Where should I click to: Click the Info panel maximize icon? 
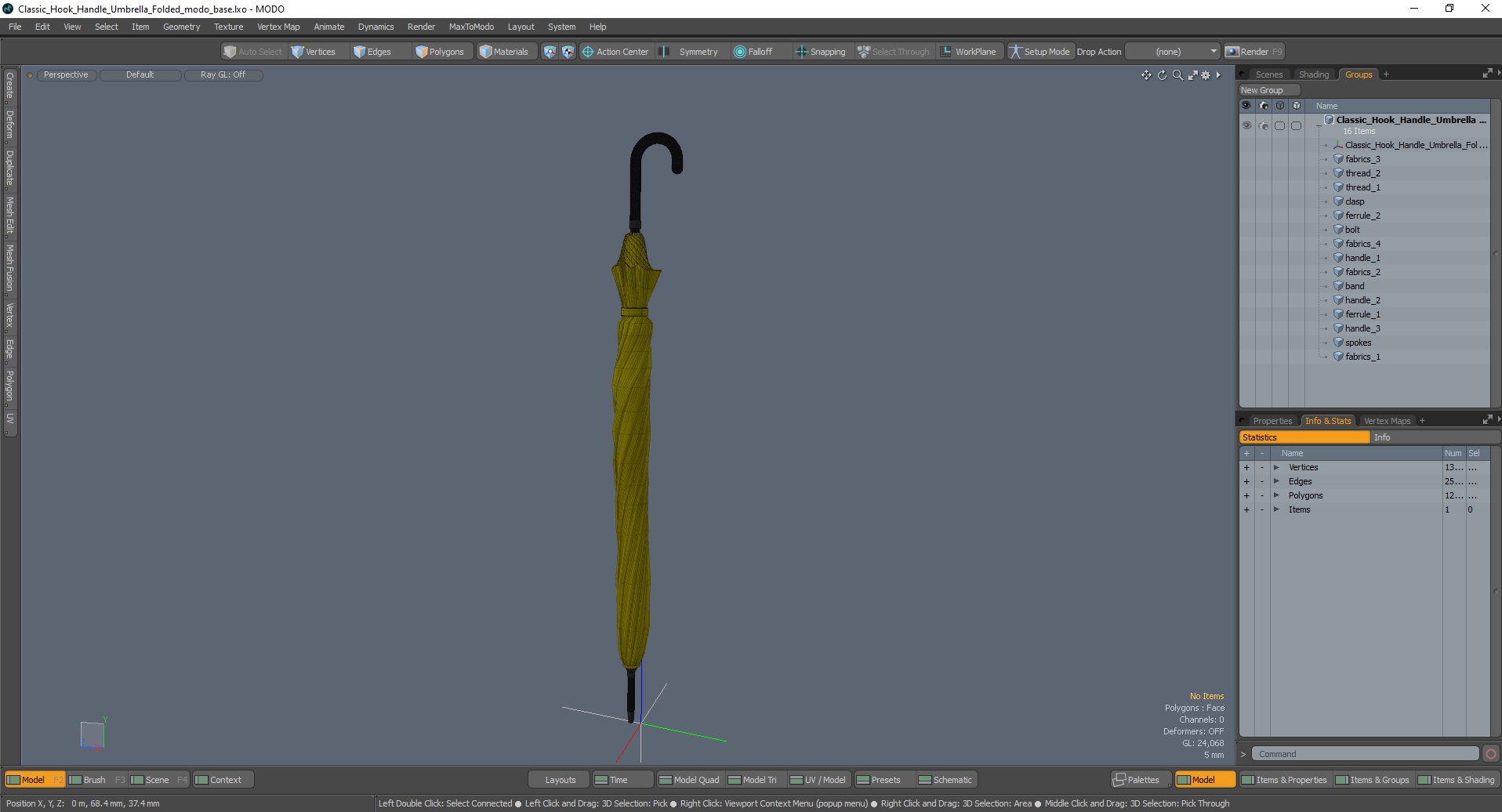click(x=1487, y=420)
